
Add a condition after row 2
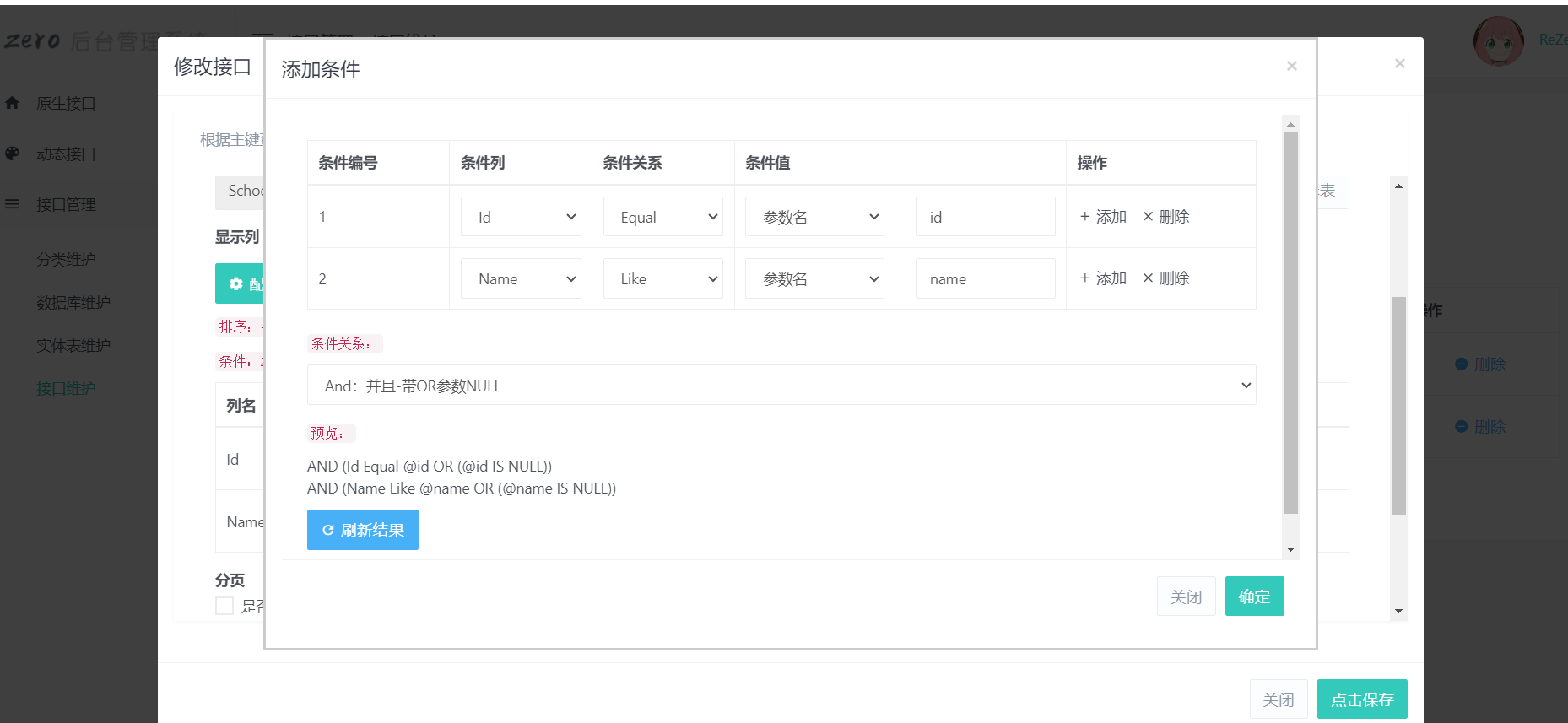(x=1103, y=278)
